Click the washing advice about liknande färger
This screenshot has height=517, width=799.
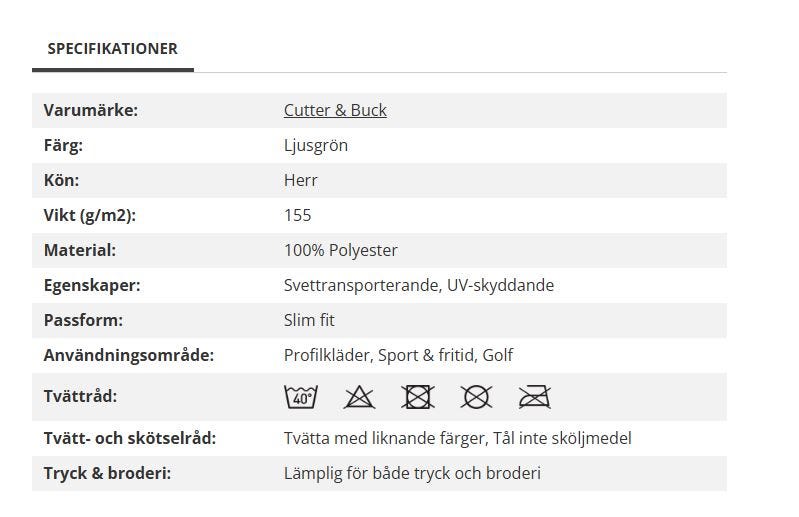tap(458, 438)
